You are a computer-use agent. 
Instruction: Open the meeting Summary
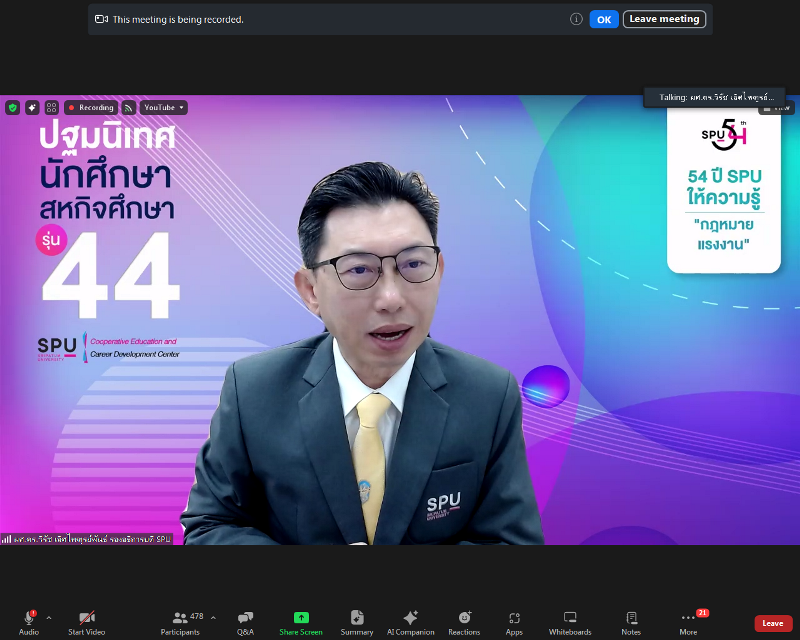pyautogui.click(x=357, y=623)
